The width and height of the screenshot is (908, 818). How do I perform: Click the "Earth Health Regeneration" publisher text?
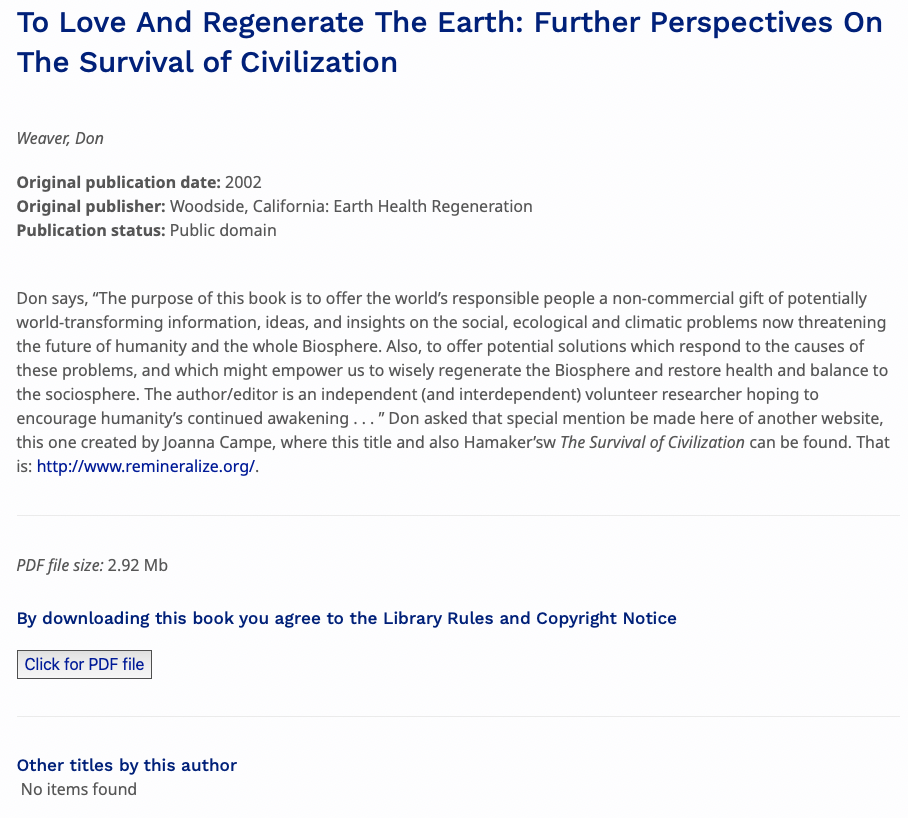coord(432,206)
